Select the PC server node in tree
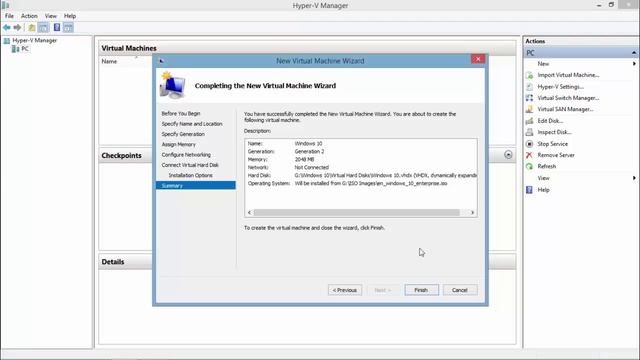 point(25,49)
